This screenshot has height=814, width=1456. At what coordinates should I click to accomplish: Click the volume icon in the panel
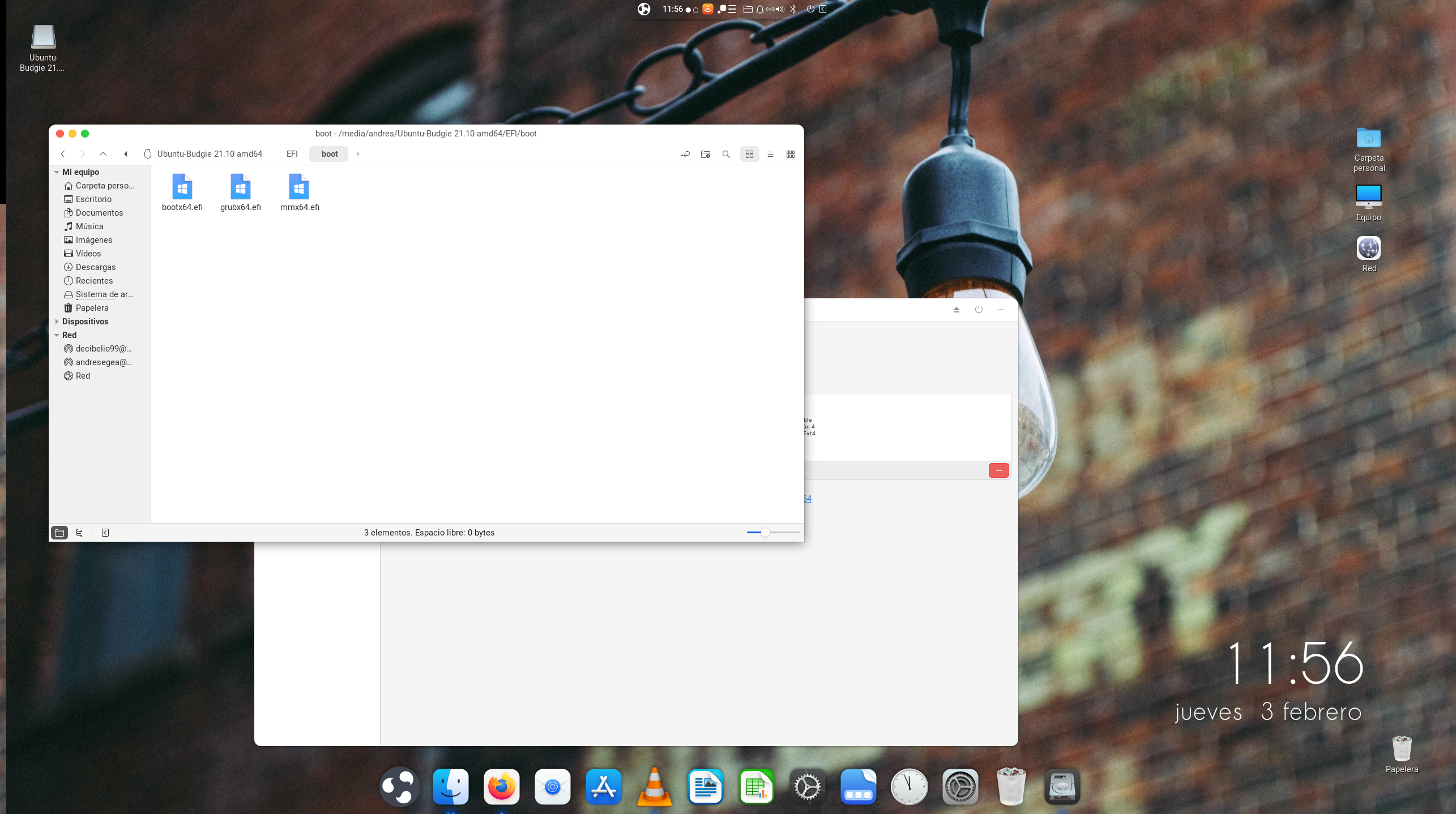pos(780,9)
